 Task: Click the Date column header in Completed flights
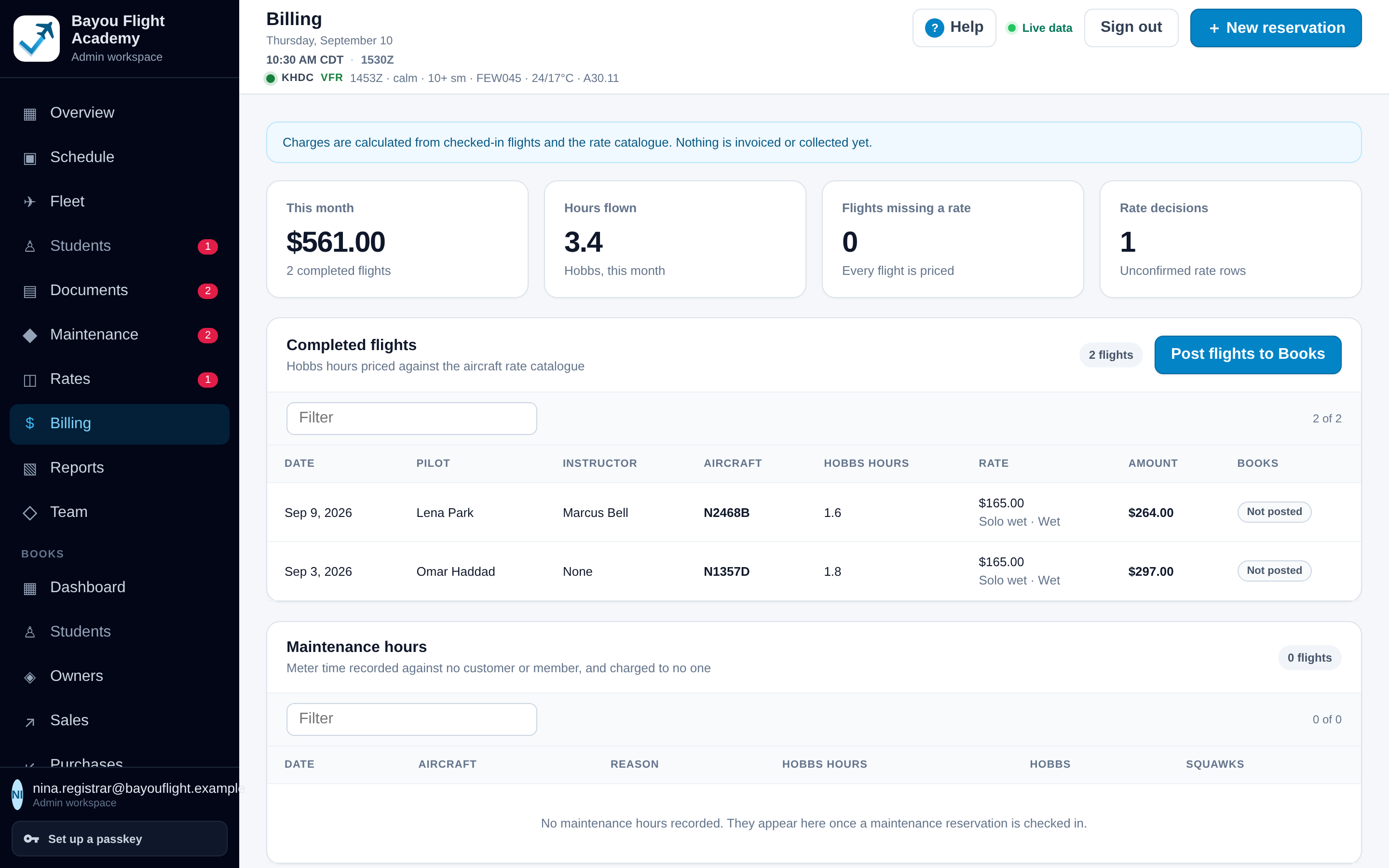[299, 463]
